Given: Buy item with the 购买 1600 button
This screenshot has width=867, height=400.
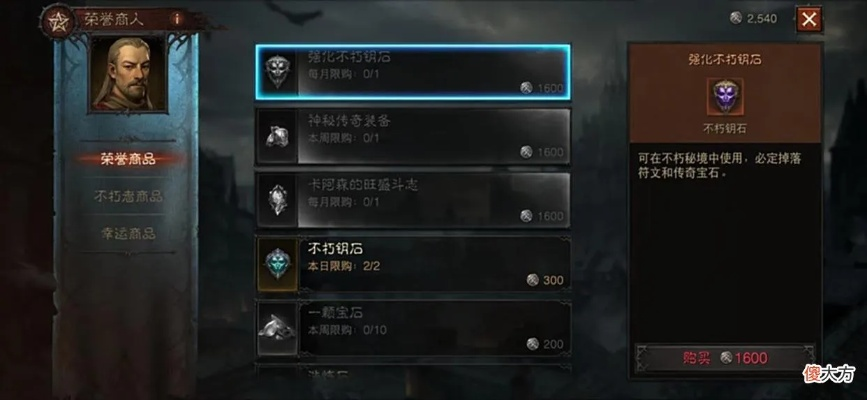Looking at the screenshot, I should tap(725, 358).
